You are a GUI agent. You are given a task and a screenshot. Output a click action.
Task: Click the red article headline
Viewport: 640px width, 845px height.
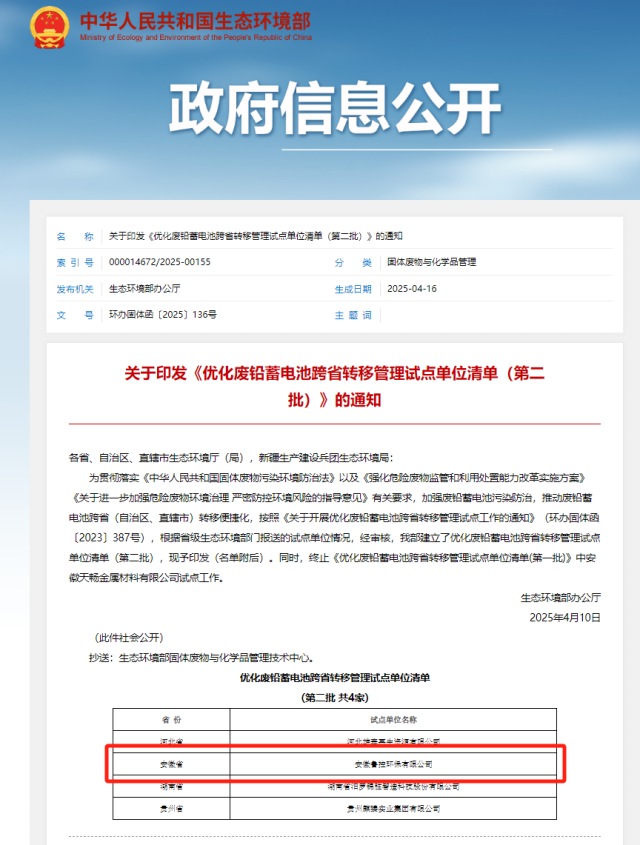334,385
